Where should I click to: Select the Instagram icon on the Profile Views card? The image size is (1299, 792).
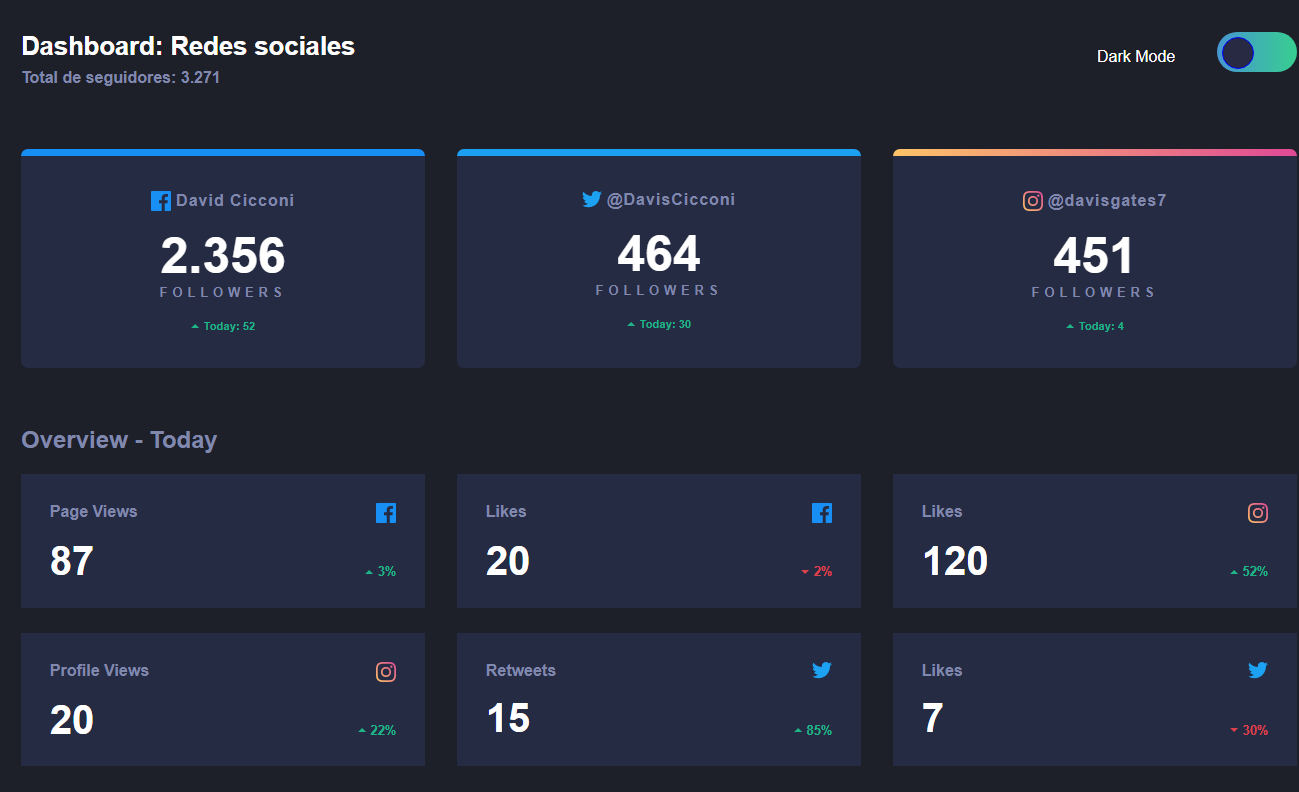coord(386,671)
